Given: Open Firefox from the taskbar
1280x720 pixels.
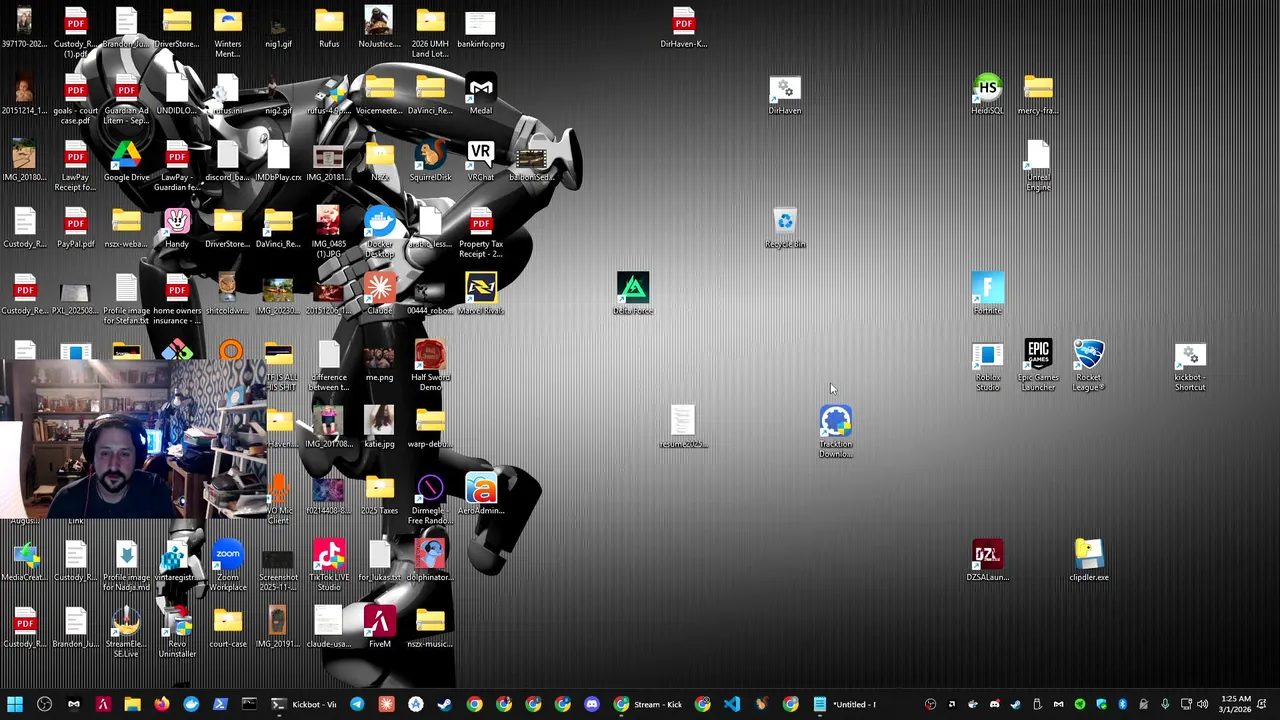Looking at the screenshot, I should point(161,704).
